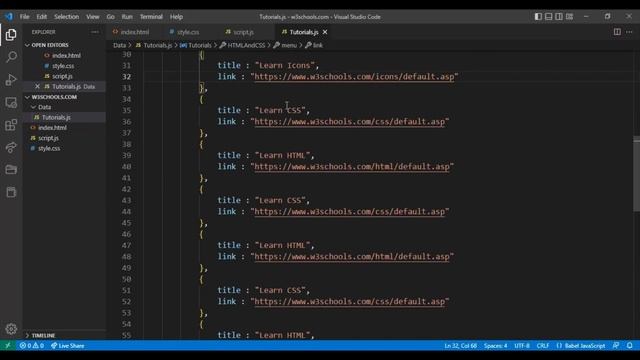The height and width of the screenshot is (360, 640).
Task: Open the Explorer view in activity bar
Action: click(x=11, y=35)
